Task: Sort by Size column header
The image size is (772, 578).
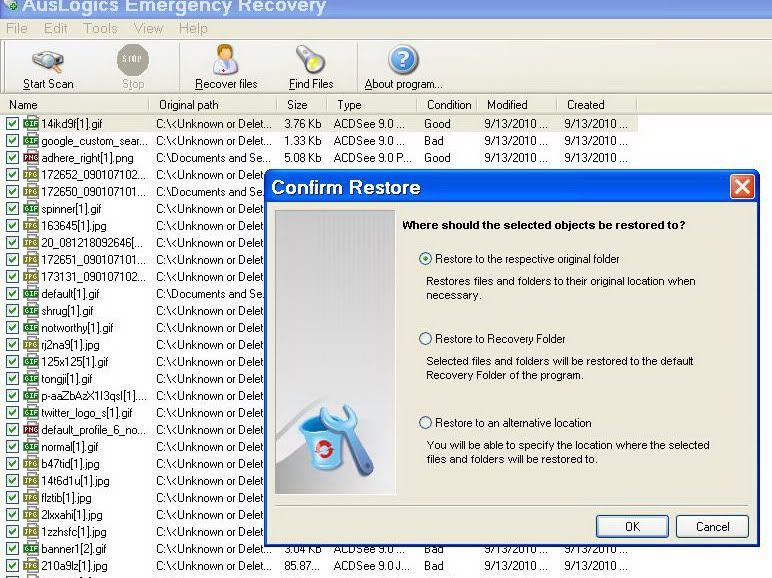Action: 302,105
